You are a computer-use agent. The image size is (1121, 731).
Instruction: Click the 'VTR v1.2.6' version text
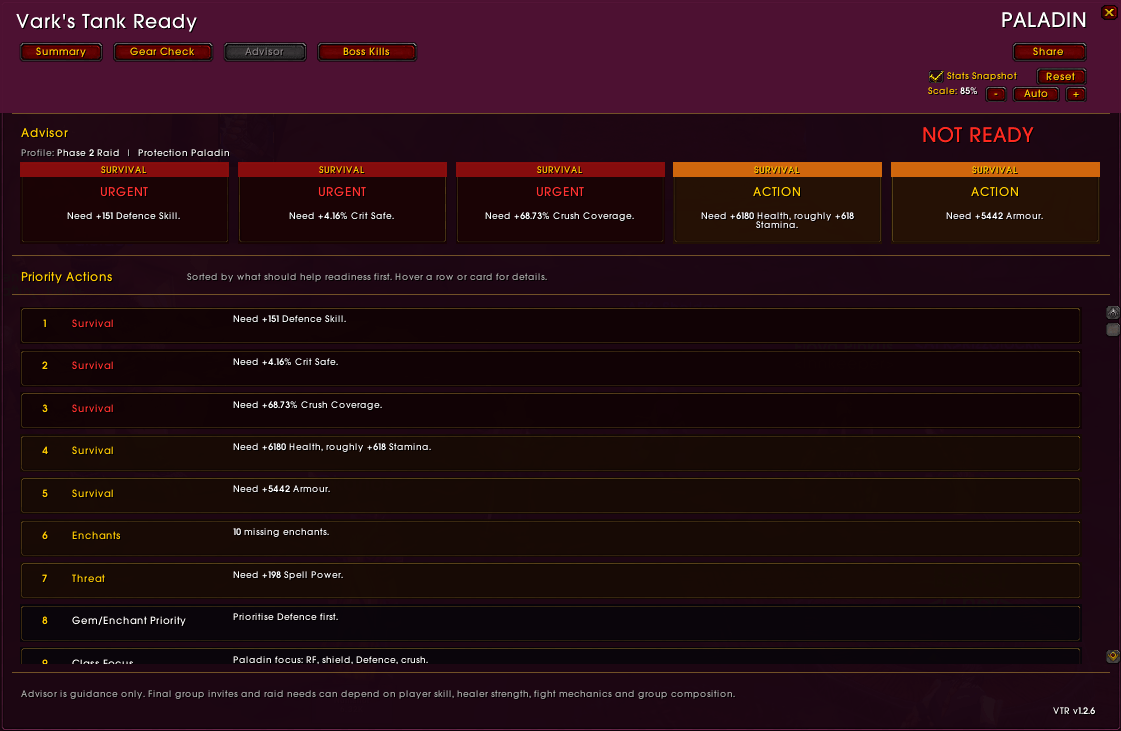(x=1074, y=711)
